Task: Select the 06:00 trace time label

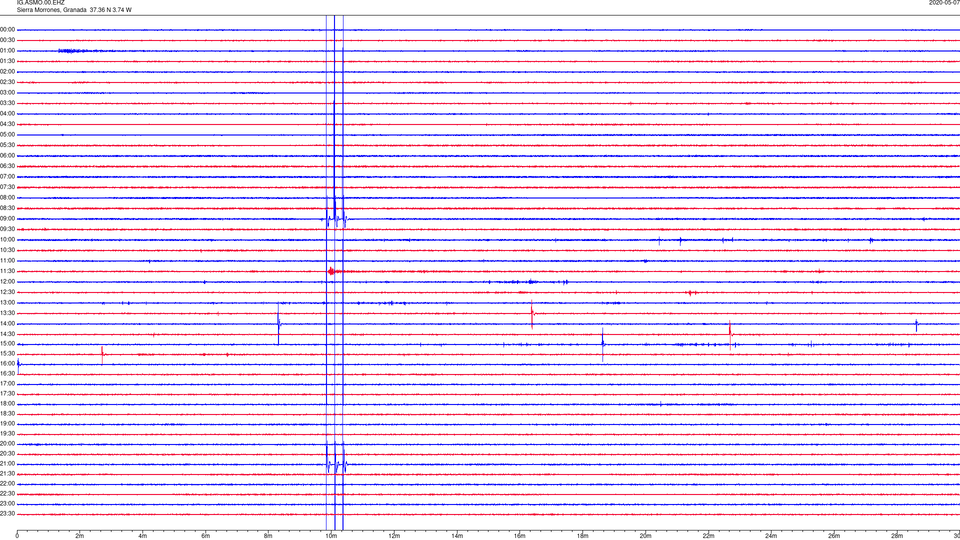Action: (x=7, y=156)
